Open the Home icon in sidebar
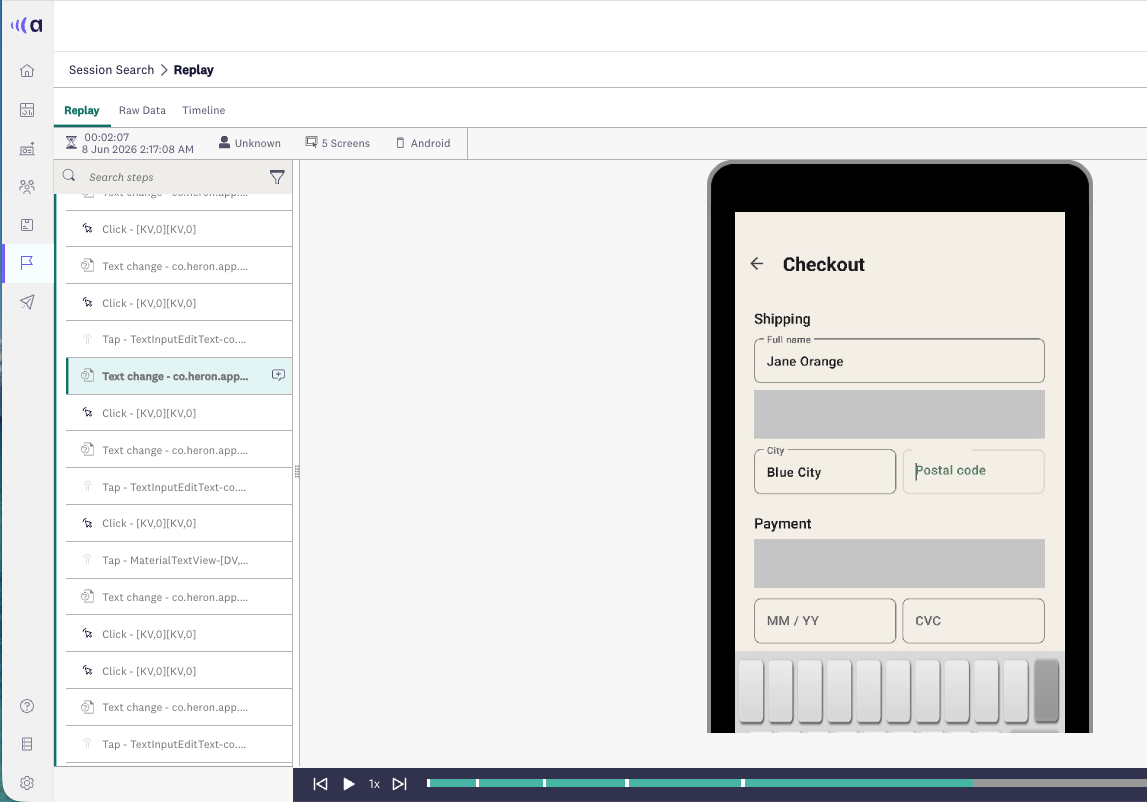The image size is (1147, 802). coord(27,71)
